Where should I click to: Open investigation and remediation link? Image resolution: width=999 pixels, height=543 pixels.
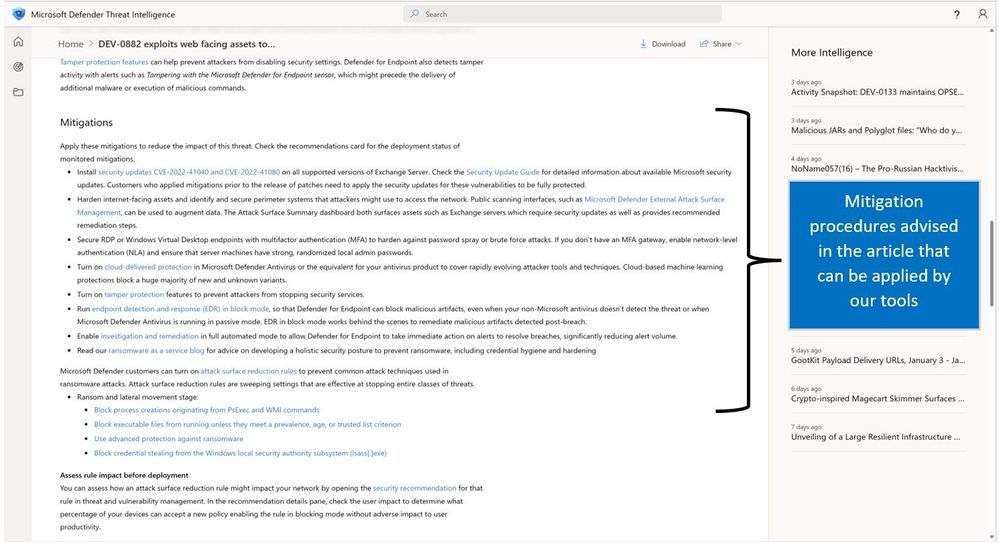tap(150, 336)
